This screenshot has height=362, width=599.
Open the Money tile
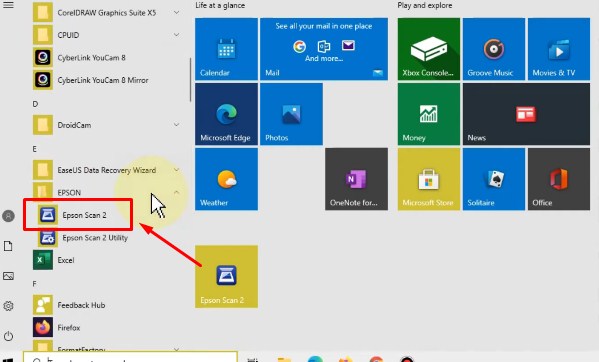(x=429, y=114)
